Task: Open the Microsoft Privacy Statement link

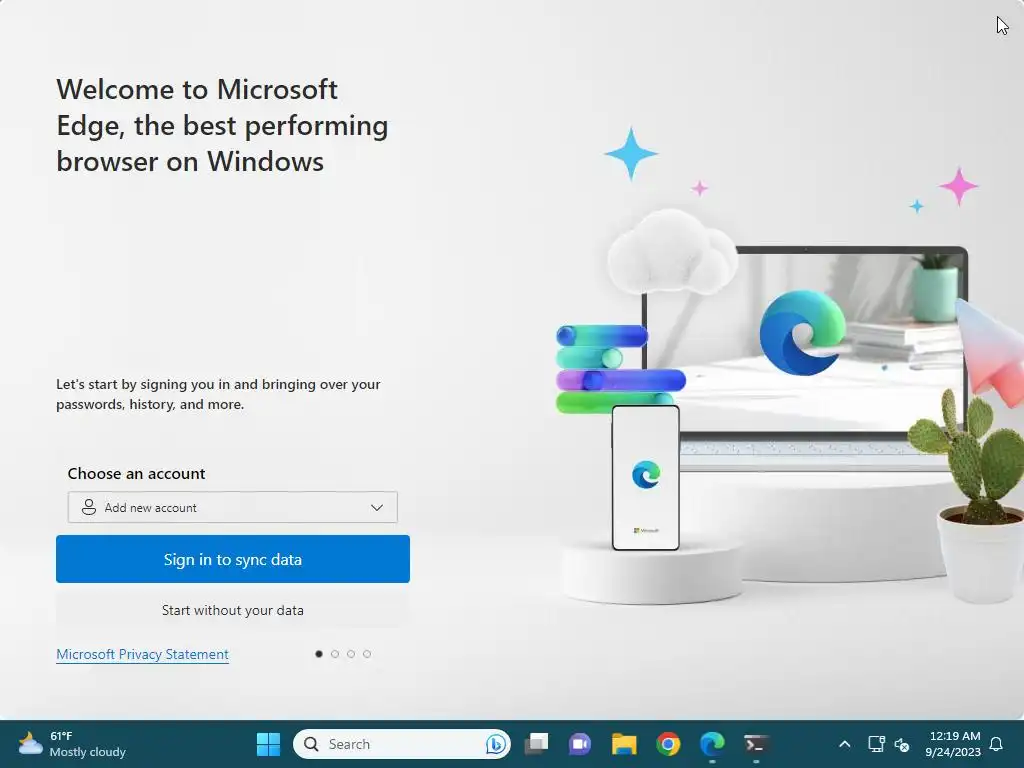Action: (142, 654)
